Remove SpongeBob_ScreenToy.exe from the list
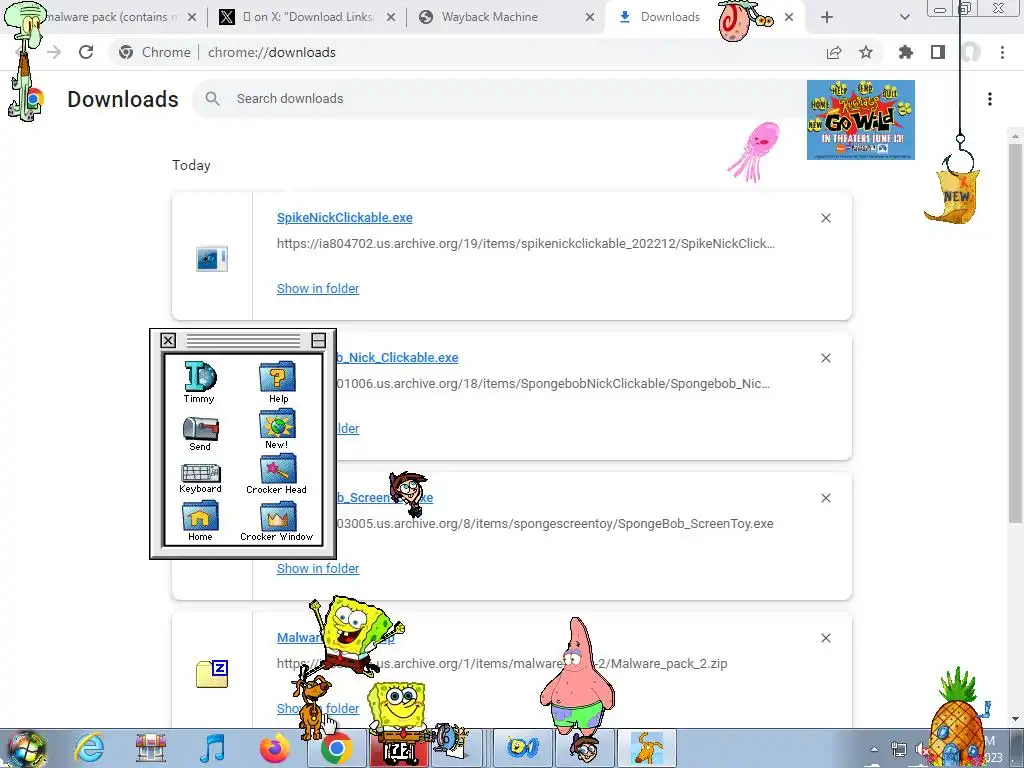The height and width of the screenshot is (768, 1024). [825, 498]
